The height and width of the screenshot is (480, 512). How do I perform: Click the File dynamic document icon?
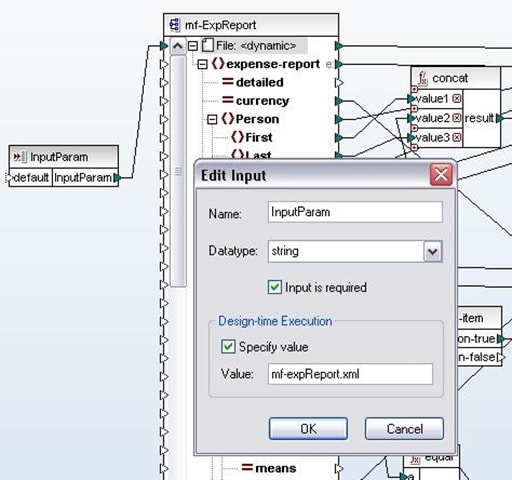[208, 45]
